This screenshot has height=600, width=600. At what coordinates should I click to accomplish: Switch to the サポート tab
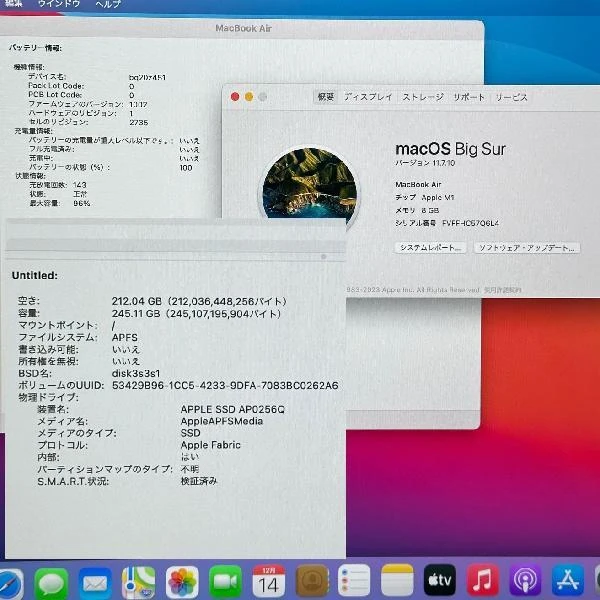[469, 97]
